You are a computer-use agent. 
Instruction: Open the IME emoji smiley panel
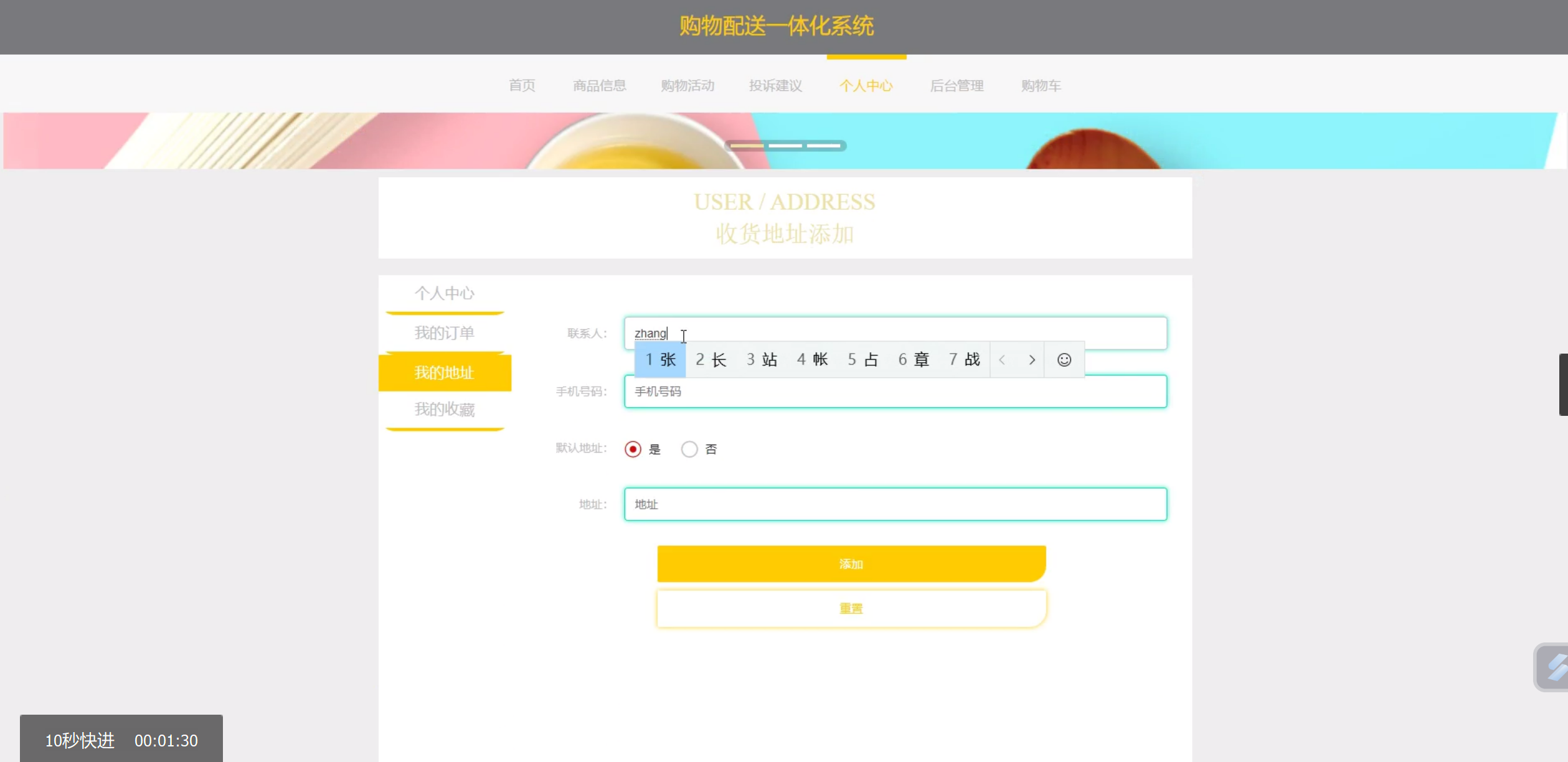click(1064, 360)
